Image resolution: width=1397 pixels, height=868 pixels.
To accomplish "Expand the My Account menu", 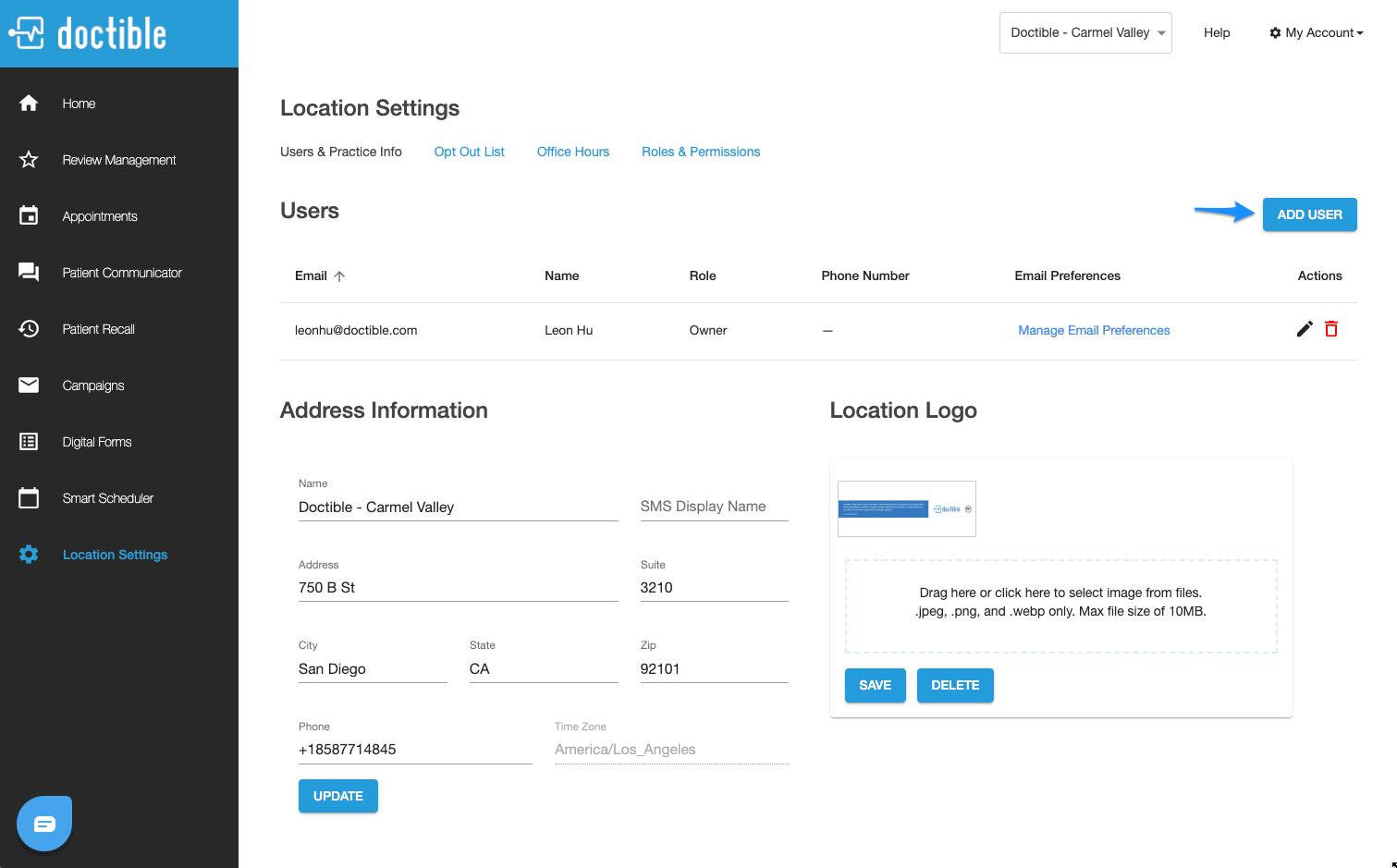I will (x=1317, y=32).
